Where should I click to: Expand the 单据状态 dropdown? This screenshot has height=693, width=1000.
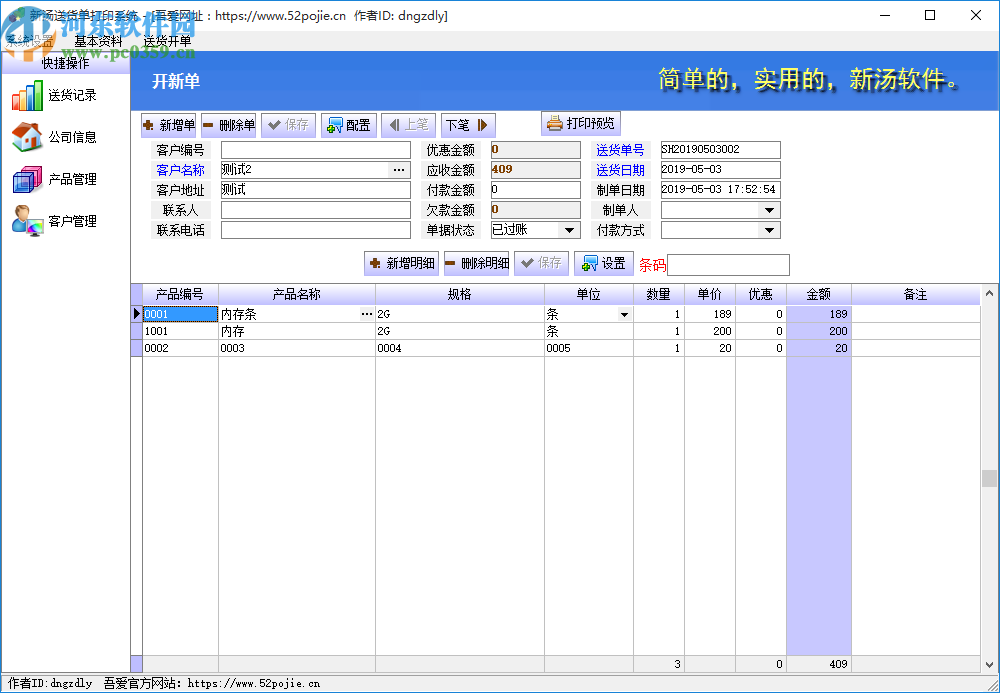pyautogui.click(x=570, y=230)
